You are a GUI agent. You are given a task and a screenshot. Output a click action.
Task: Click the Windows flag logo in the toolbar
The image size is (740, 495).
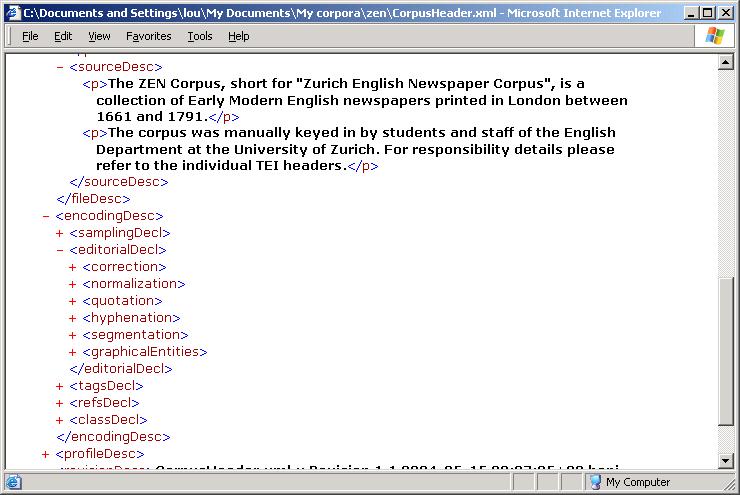[716, 36]
